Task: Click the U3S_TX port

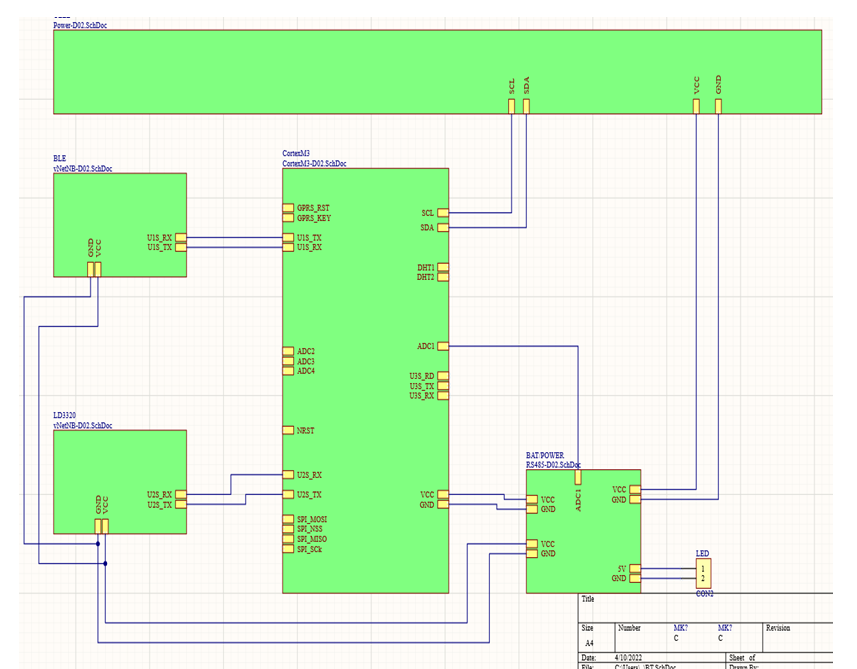Action: 443,385
